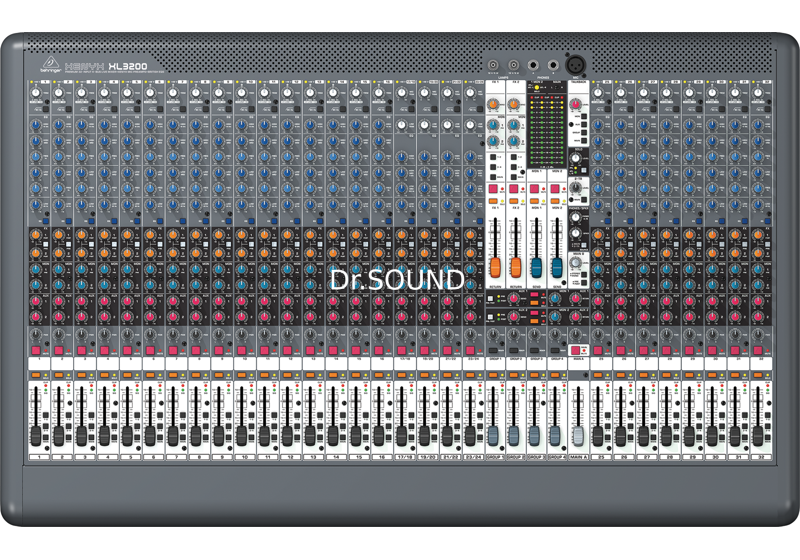Click channel 1 black pan knob
Viewport: 800px width, 560px height.
(36, 335)
